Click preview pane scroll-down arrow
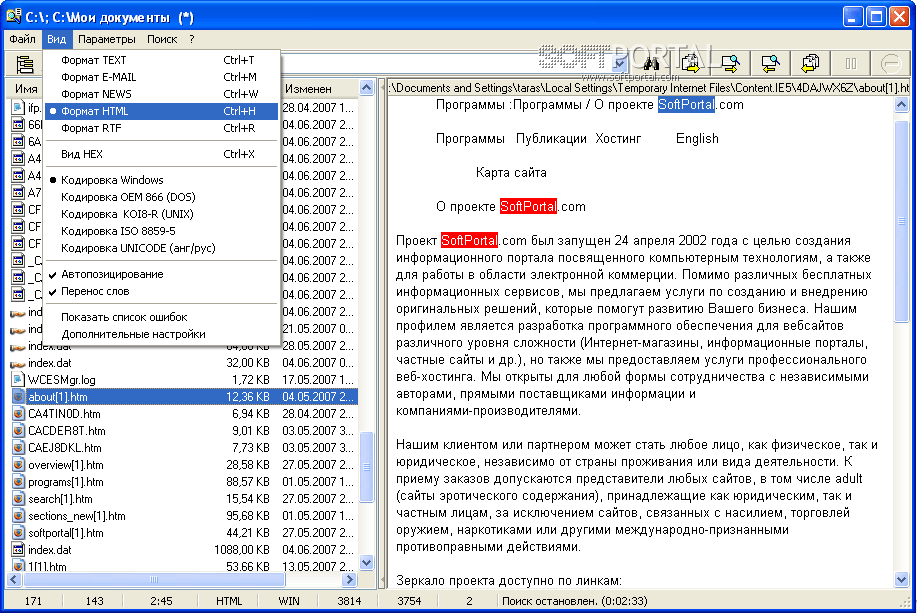This screenshot has width=917, height=613. tap(901, 580)
